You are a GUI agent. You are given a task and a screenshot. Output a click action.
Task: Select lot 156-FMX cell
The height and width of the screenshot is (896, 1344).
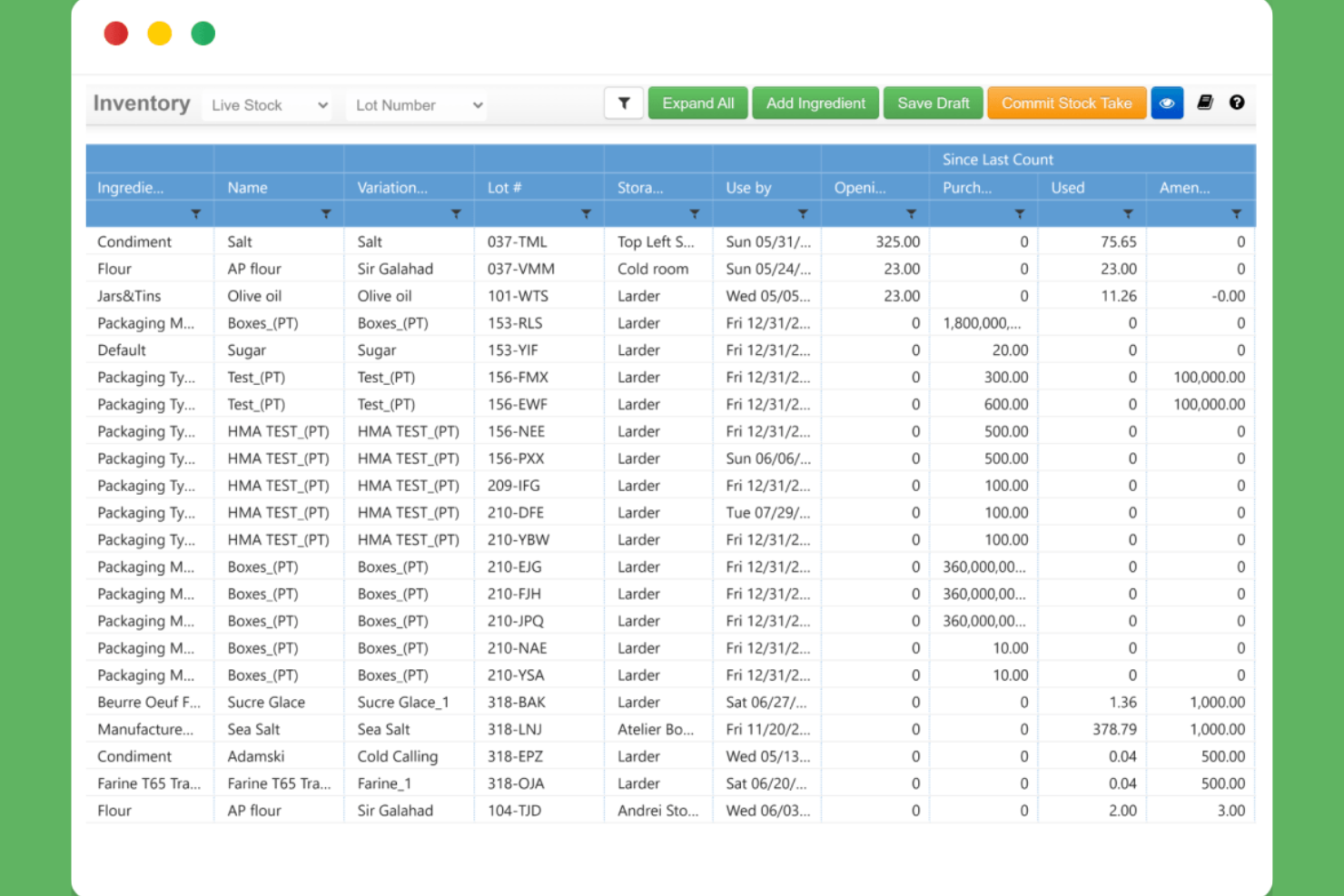[539, 377]
